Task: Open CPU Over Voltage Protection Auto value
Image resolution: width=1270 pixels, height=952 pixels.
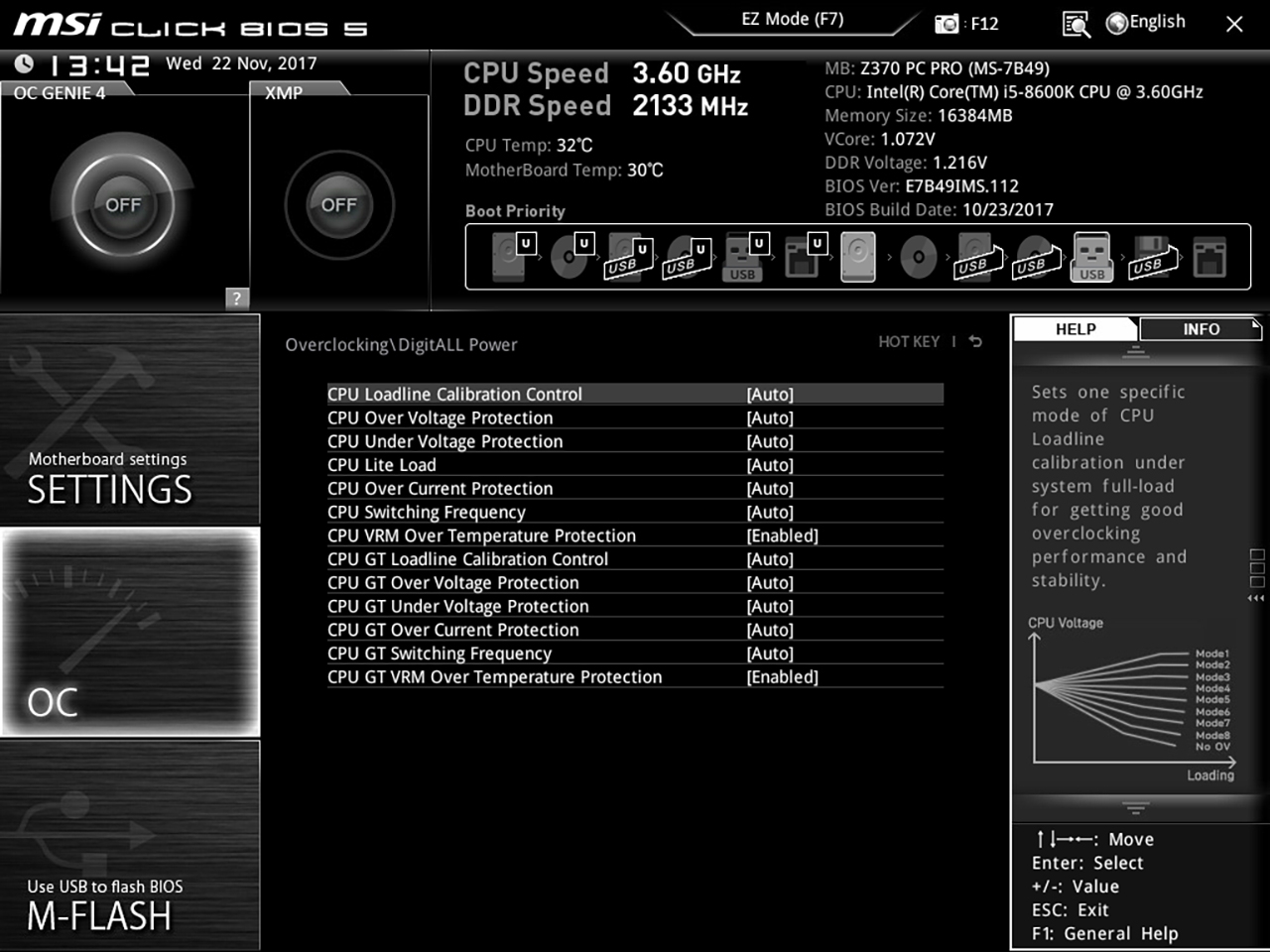Action: click(x=770, y=418)
